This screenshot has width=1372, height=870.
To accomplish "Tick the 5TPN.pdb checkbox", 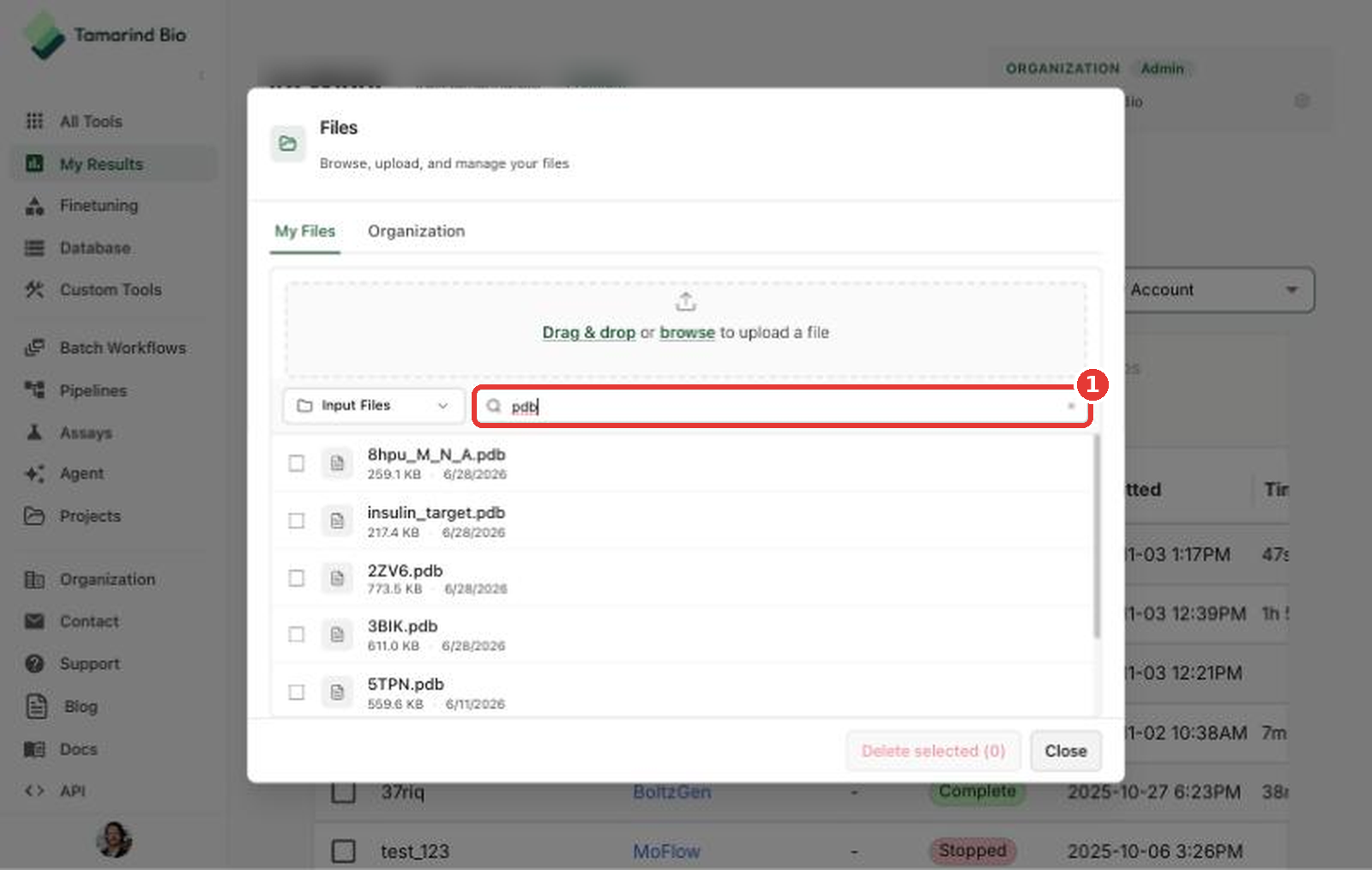I will point(296,692).
